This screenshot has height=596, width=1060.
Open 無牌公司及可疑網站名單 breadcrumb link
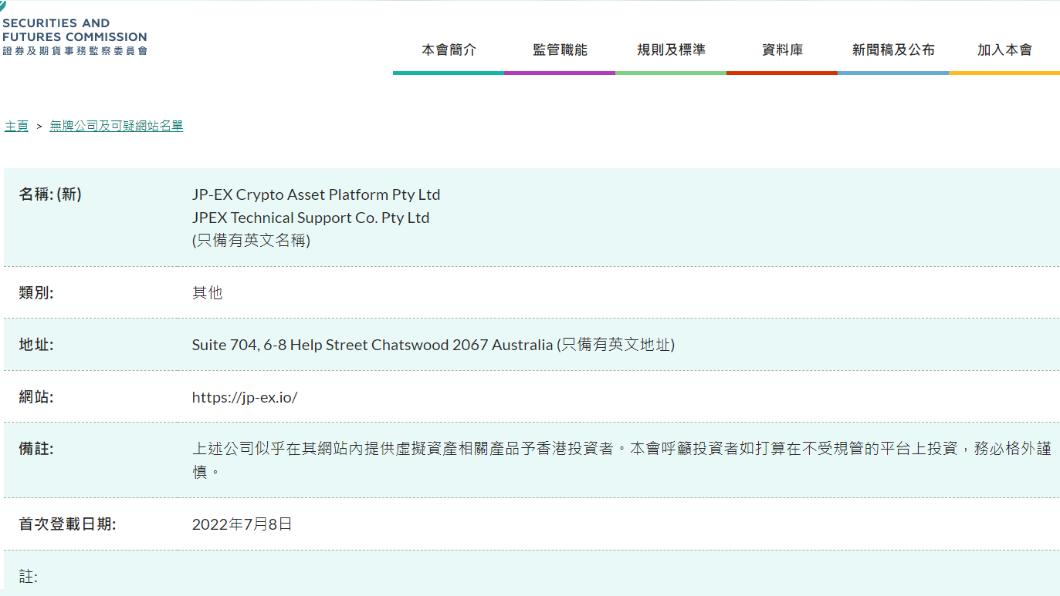[x=116, y=126]
